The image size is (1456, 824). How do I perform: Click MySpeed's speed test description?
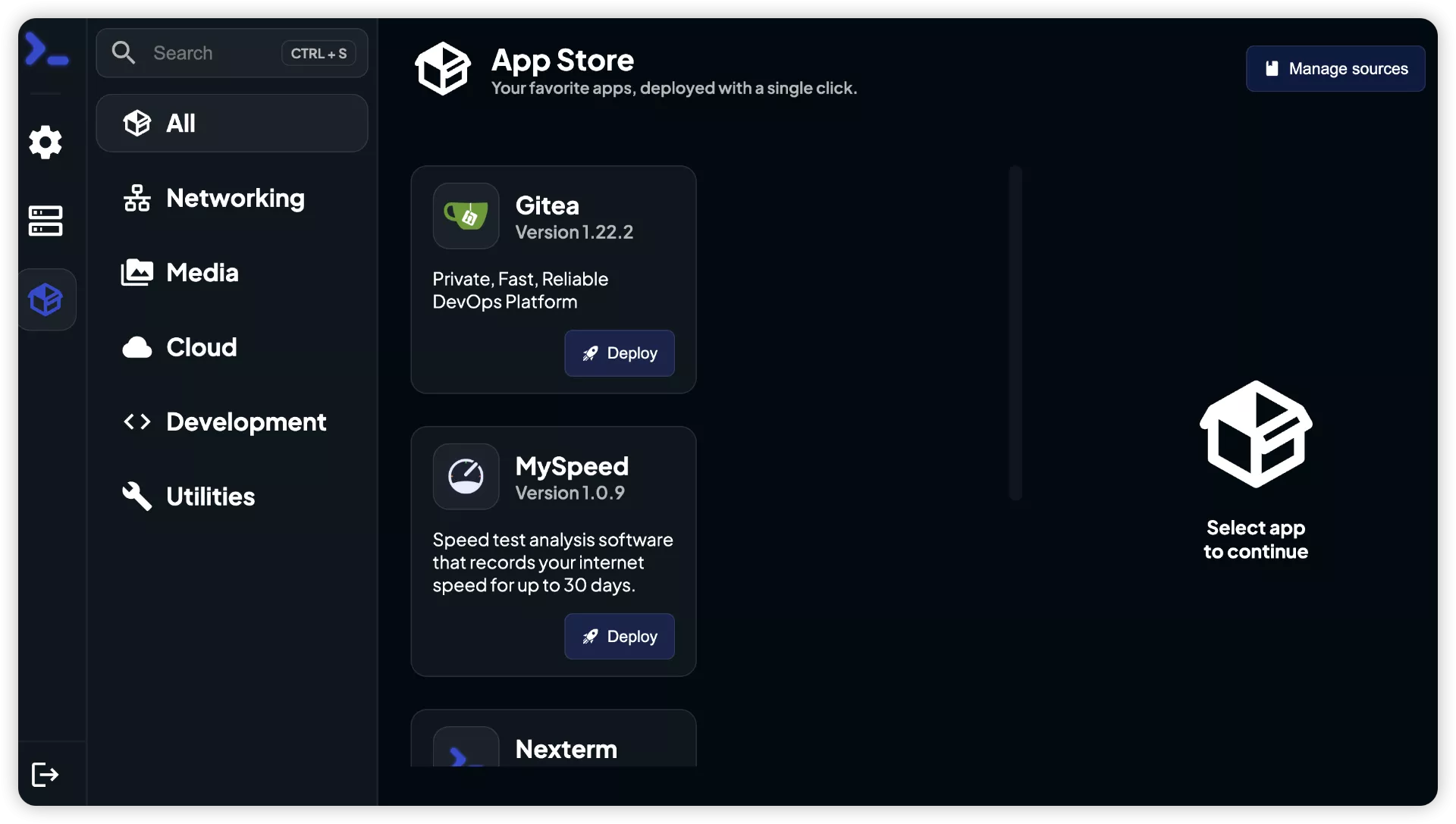(553, 562)
